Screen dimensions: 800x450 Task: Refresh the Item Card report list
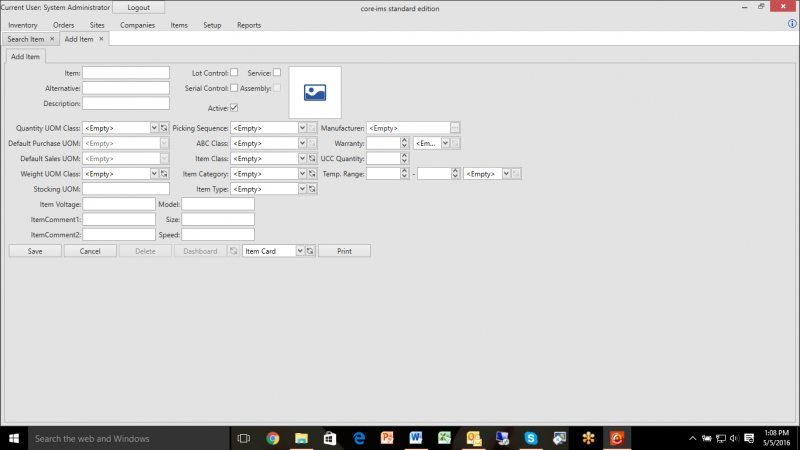coord(310,251)
